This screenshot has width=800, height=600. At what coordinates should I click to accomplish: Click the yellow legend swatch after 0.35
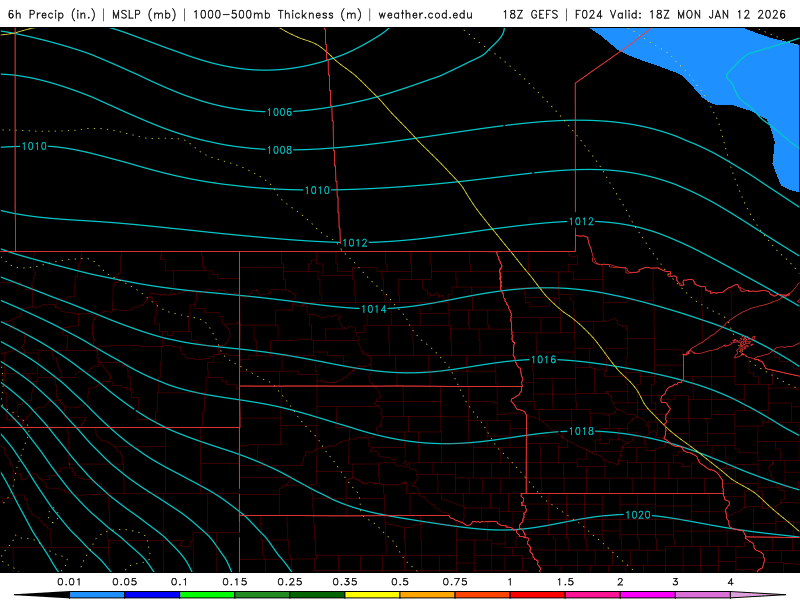pos(372,595)
